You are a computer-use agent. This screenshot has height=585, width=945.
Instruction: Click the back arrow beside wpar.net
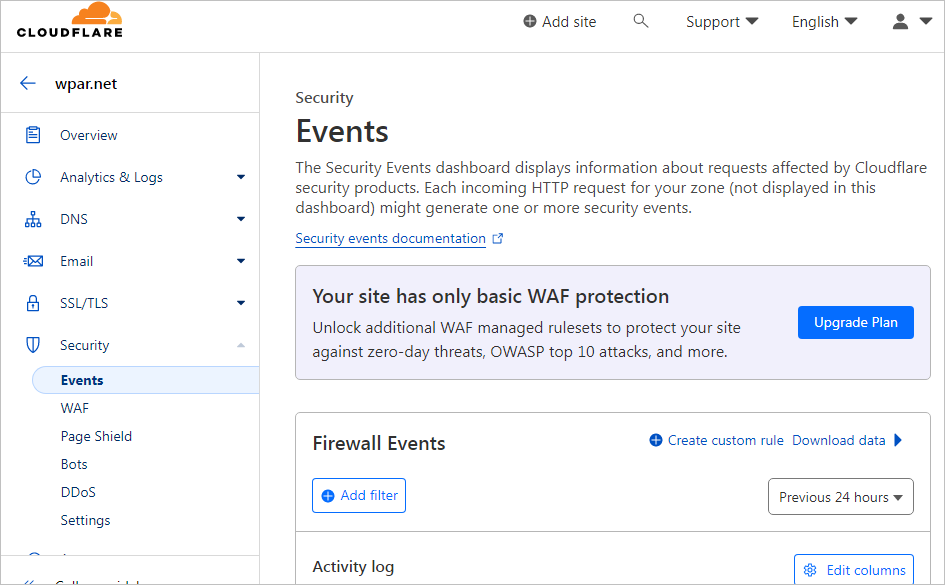click(x=28, y=84)
